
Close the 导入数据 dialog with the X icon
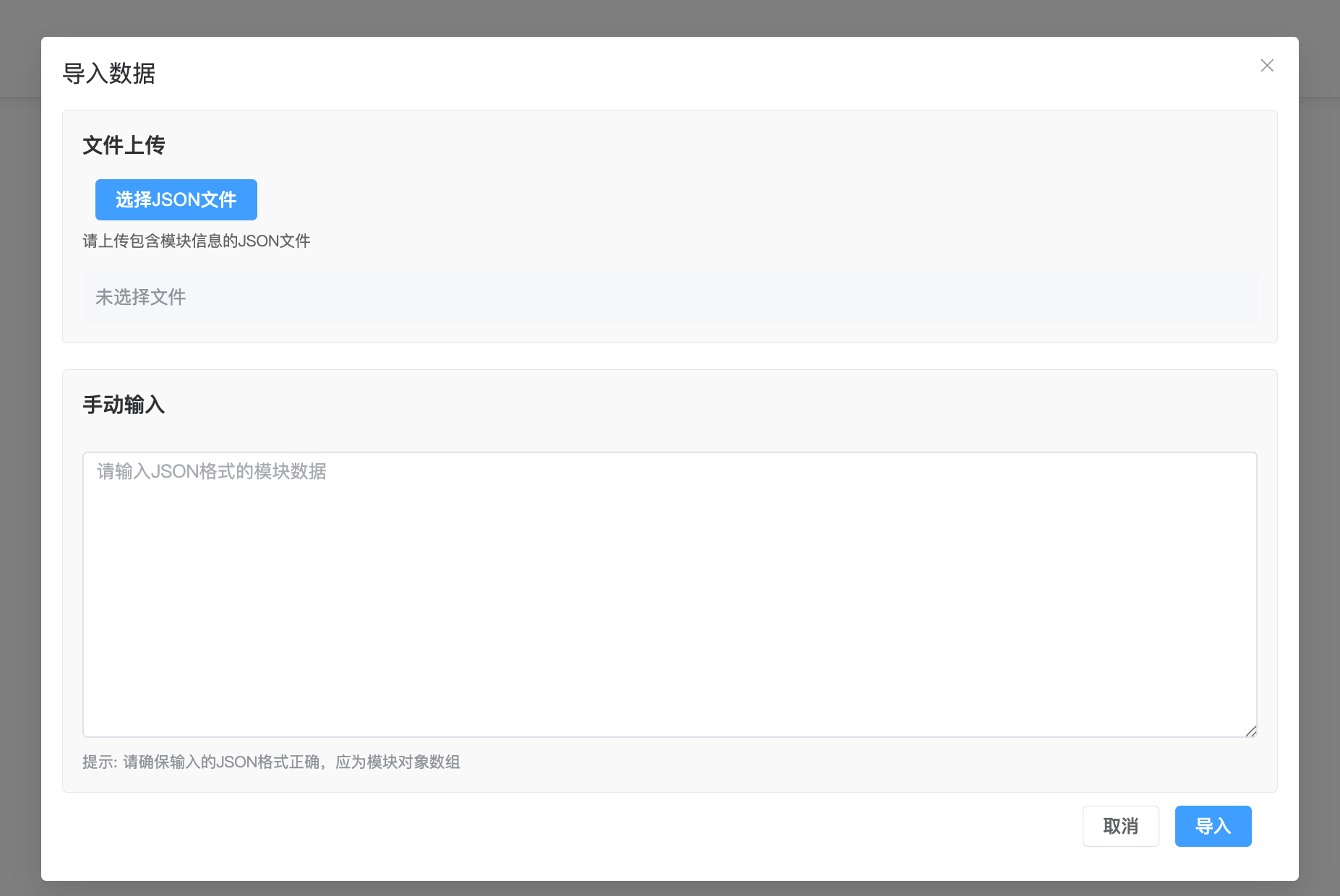tap(1266, 66)
